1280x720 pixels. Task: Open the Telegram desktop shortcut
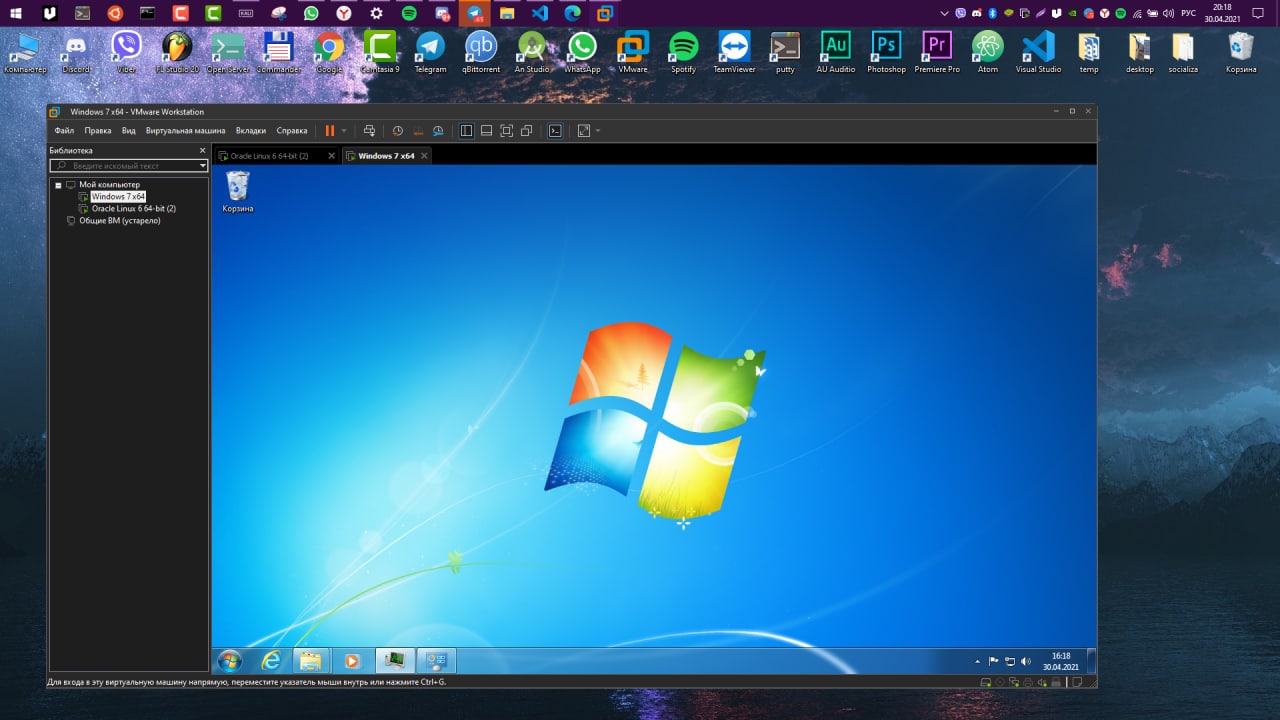pos(430,52)
